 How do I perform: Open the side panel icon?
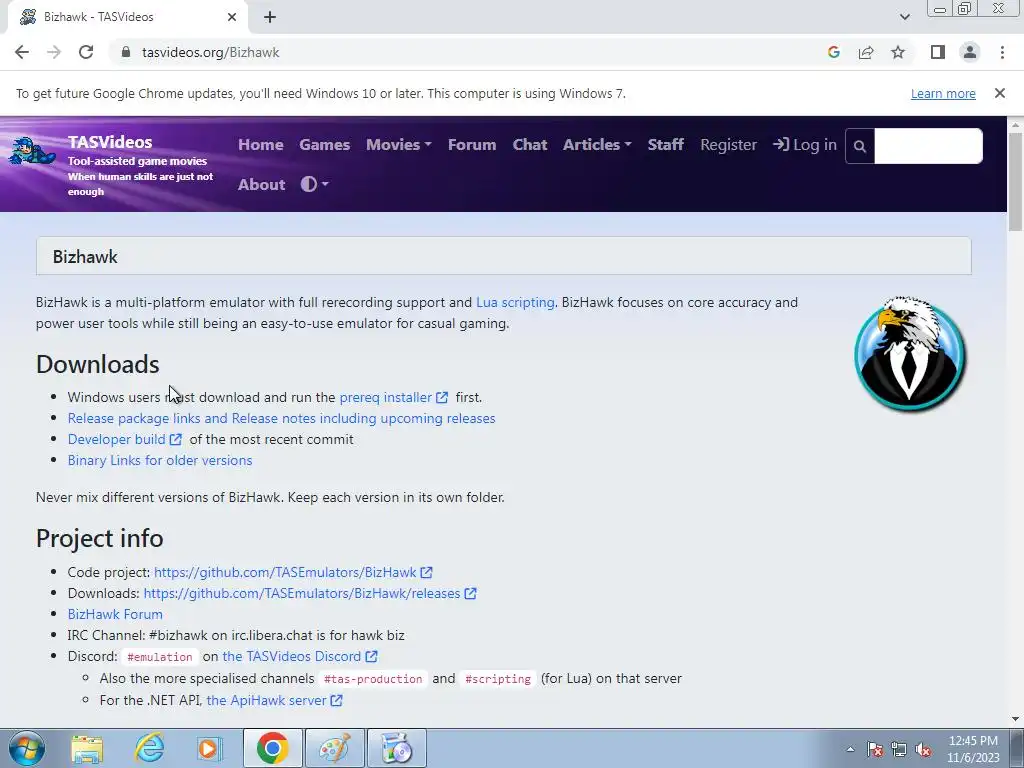938,52
